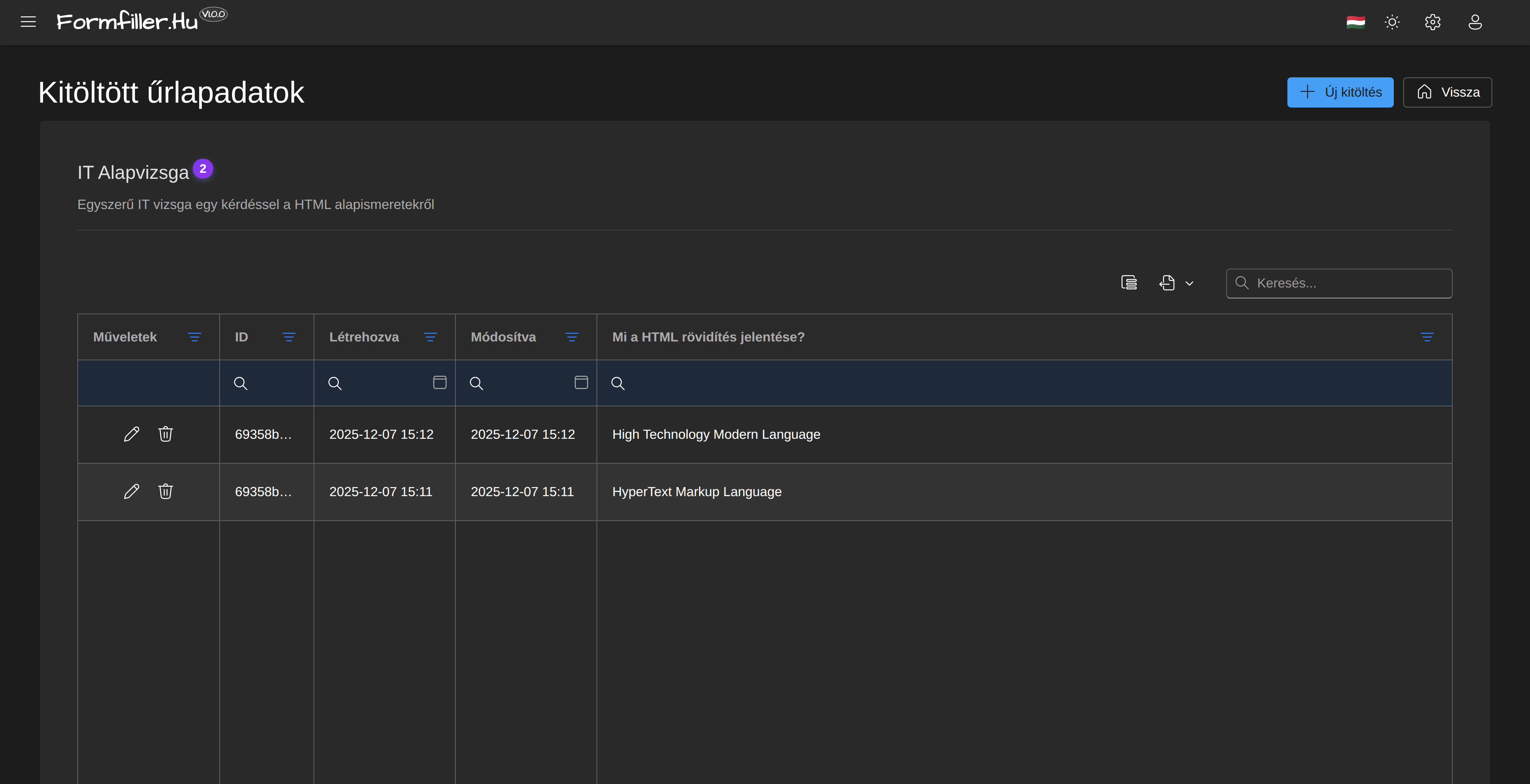Open the Műveletek column header filter
This screenshot has width=1530, height=784.
[194, 337]
